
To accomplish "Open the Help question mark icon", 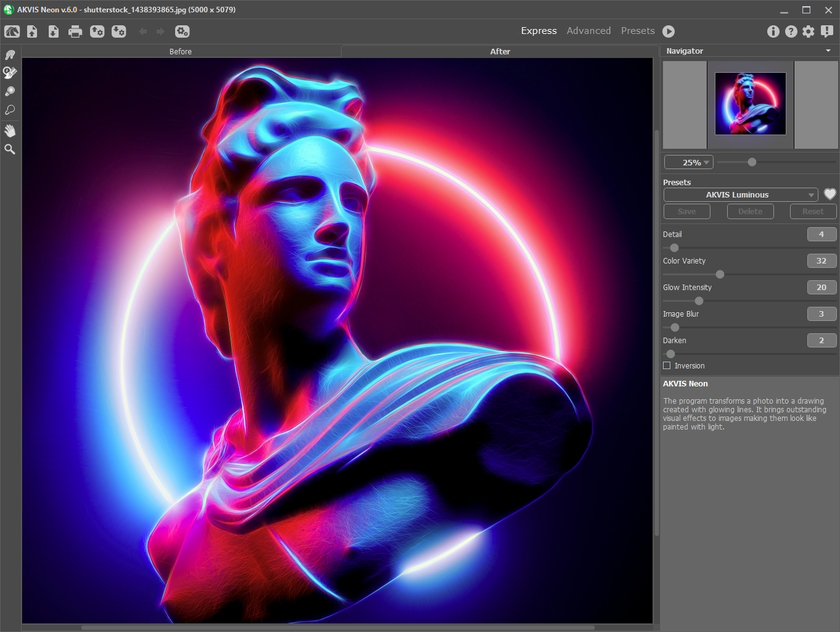I will (791, 31).
